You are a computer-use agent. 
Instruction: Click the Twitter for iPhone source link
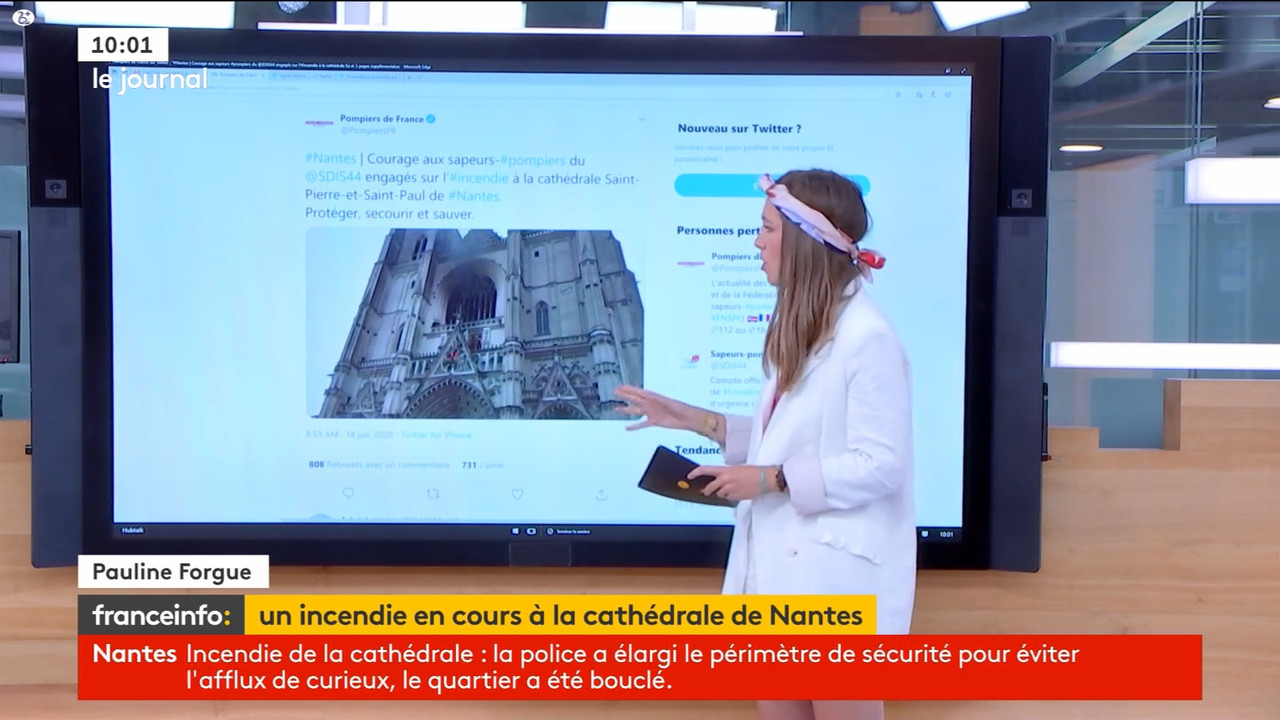(436, 435)
